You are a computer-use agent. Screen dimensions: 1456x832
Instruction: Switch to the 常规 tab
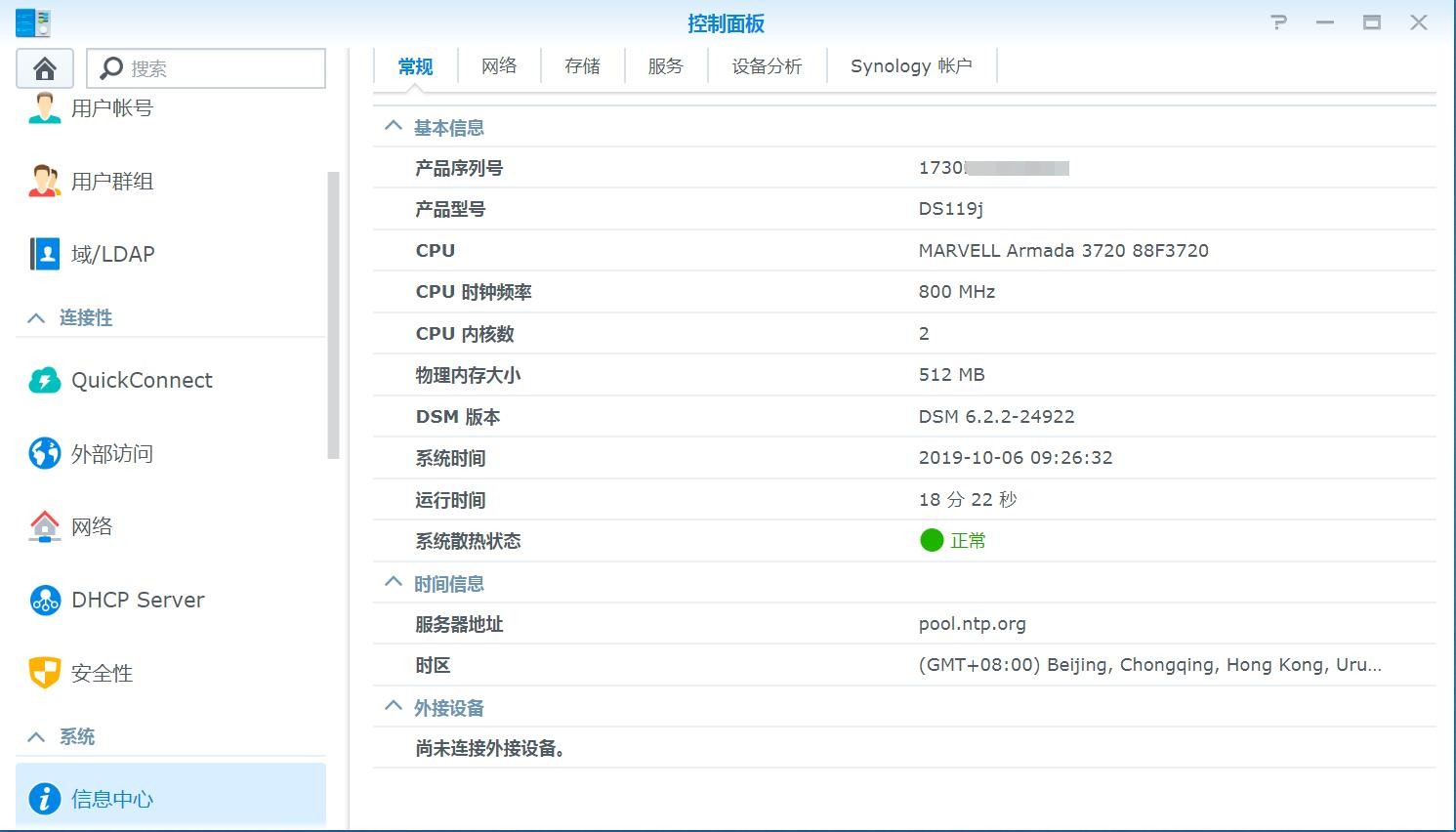click(x=416, y=66)
